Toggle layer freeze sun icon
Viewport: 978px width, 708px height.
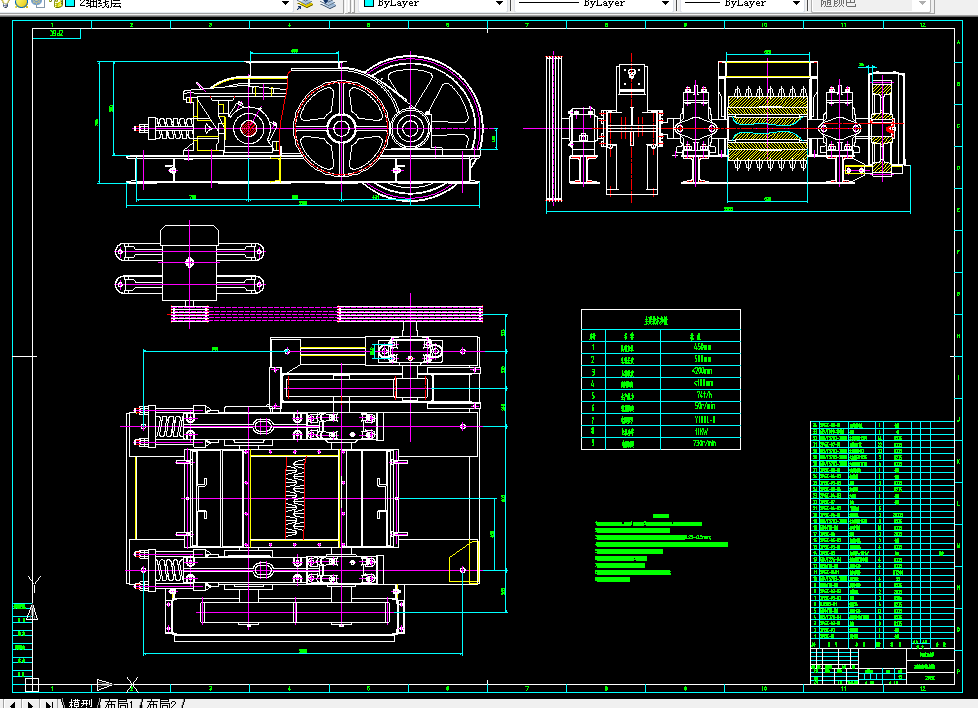click(22, 3)
